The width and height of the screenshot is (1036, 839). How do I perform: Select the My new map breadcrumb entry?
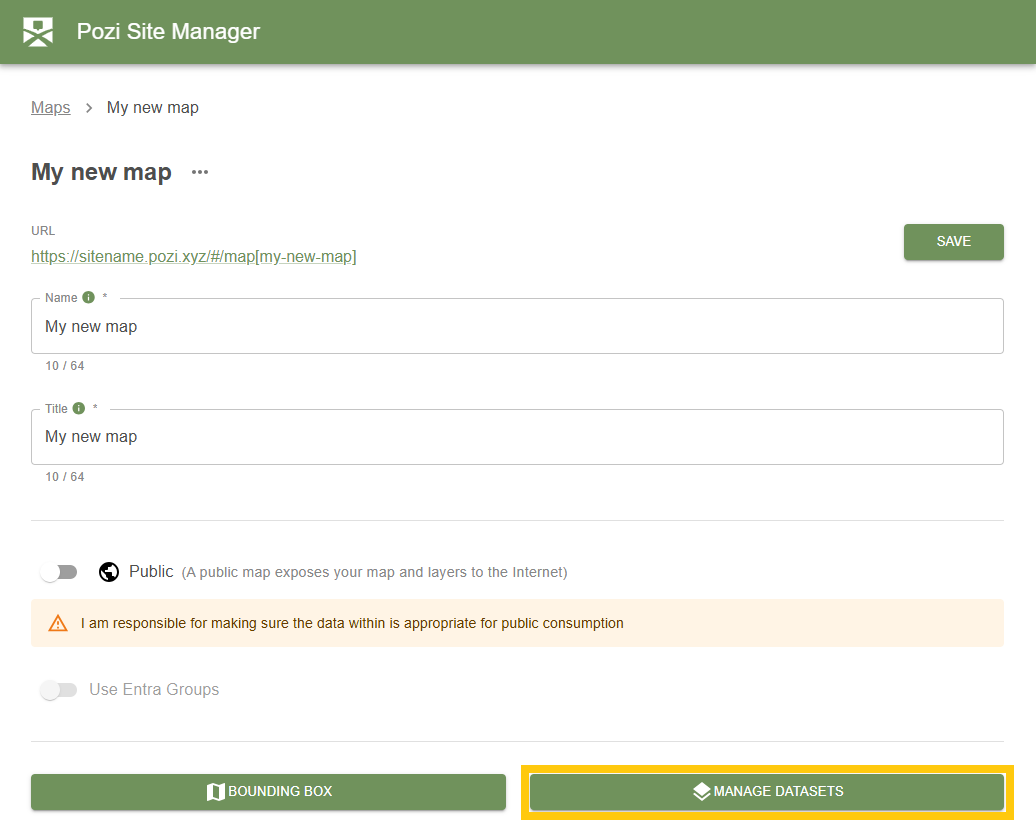pos(152,107)
